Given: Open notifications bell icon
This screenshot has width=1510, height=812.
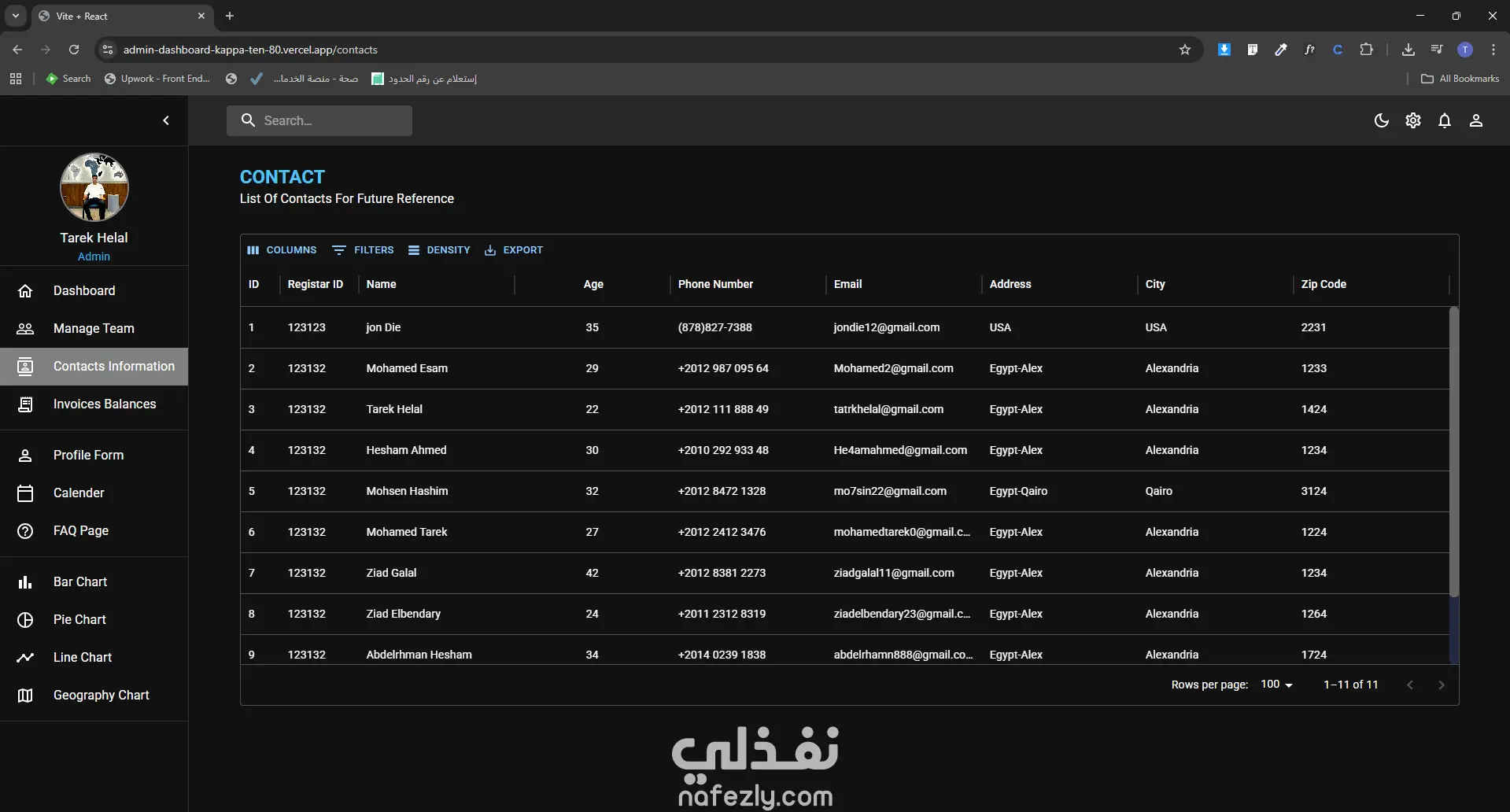Looking at the screenshot, I should point(1445,120).
